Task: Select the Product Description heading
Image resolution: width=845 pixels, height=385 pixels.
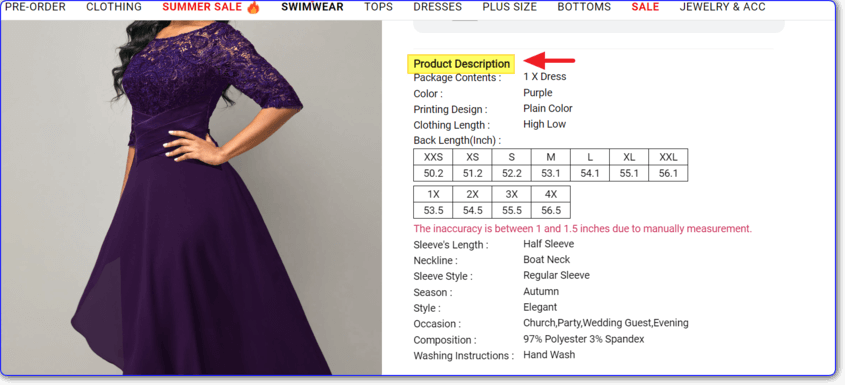Action: (x=462, y=64)
